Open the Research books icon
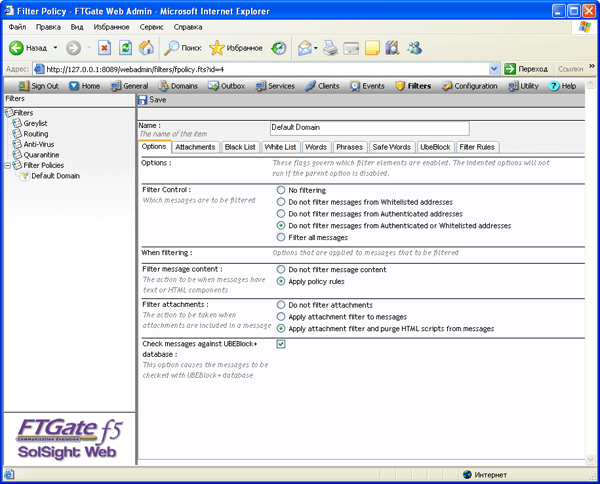Screen dimensions: 600x484 coord(393,48)
